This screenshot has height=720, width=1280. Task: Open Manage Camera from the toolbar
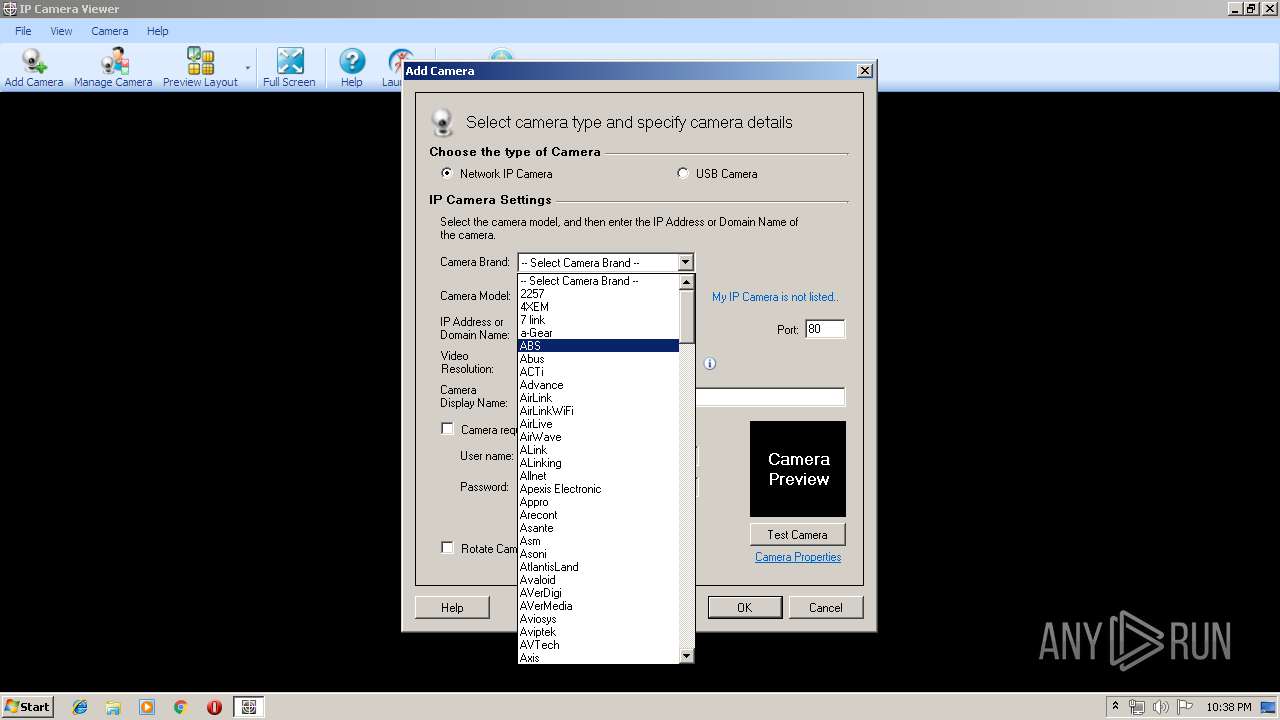pyautogui.click(x=113, y=68)
